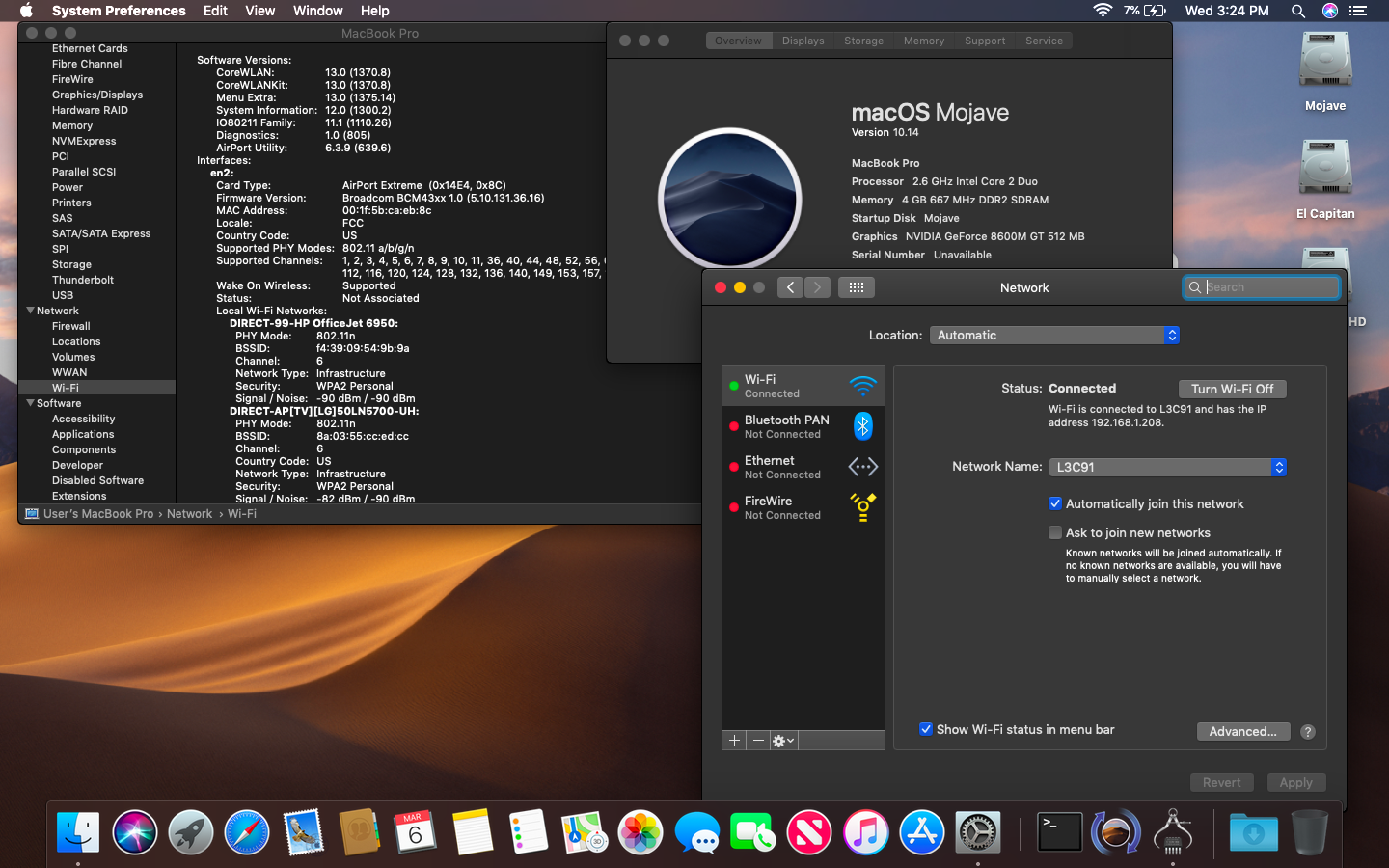The image size is (1389, 868).
Task: Select FireWire service in network list
Action: (803, 507)
